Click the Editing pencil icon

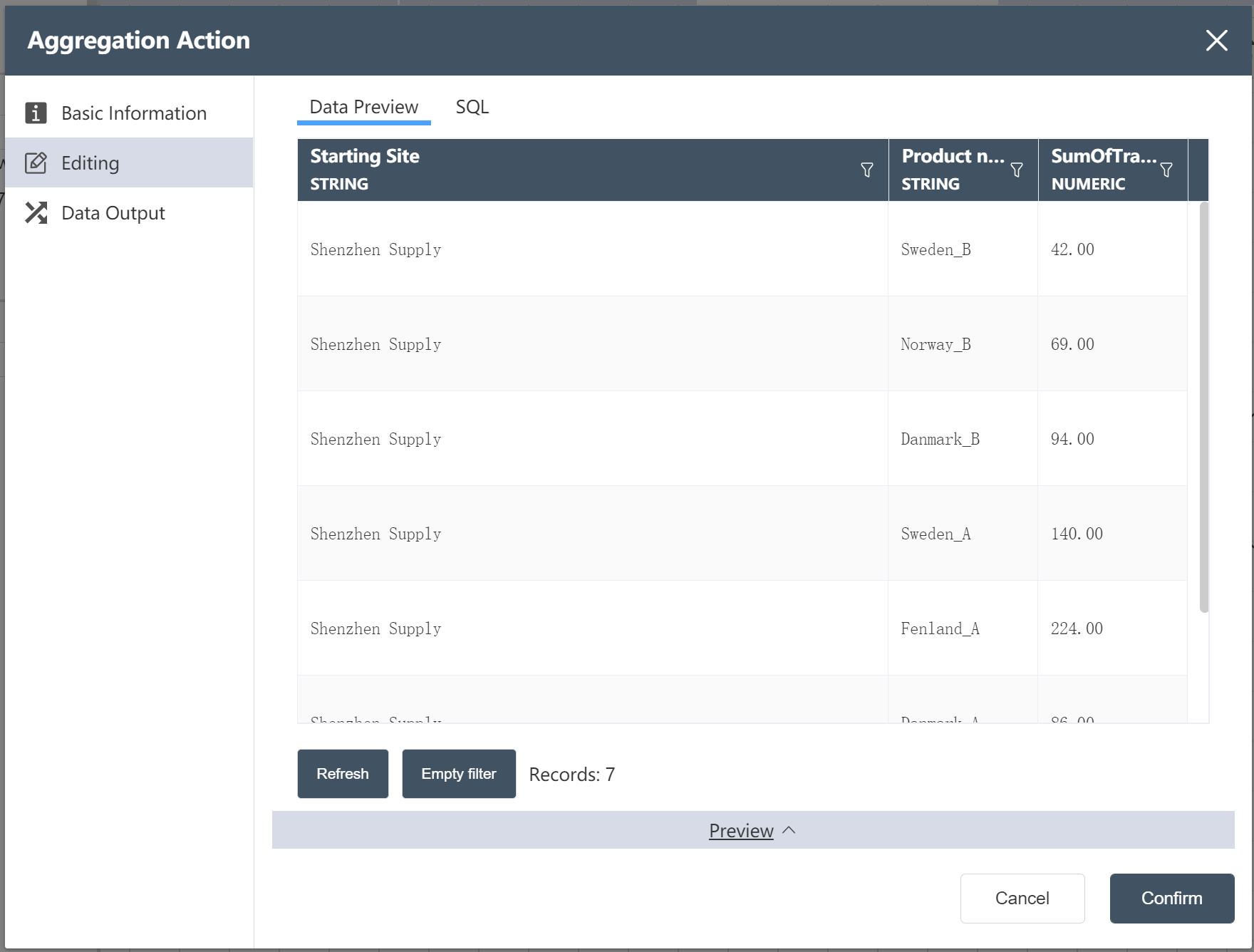36,162
